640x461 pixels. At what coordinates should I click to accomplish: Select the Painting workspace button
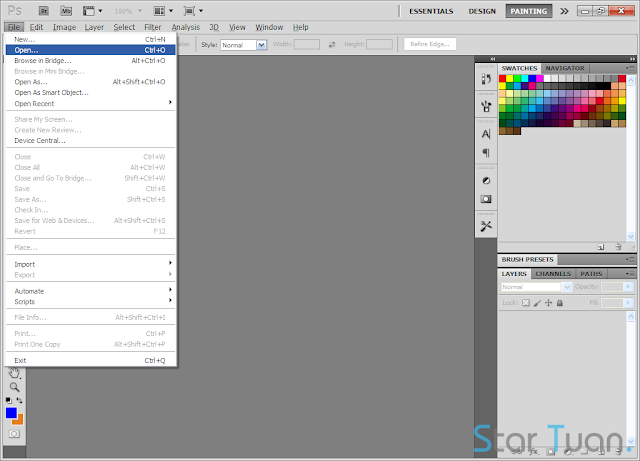[x=529, y=11]
